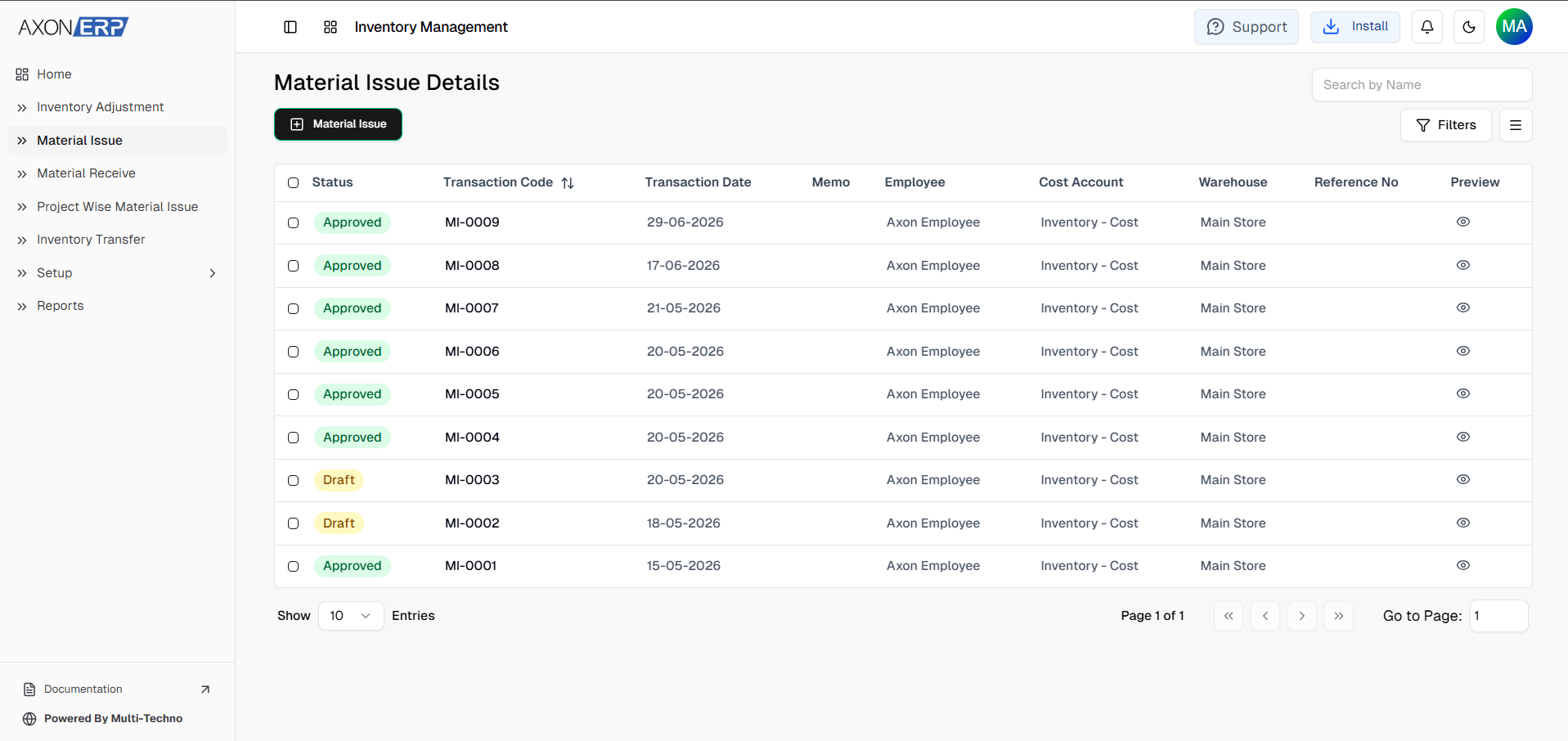Click the Approved badge for MI-0001
Image resolution: width=1568 pixels, height=741 pixels.
pyautogui.click(x=352, y=566)
